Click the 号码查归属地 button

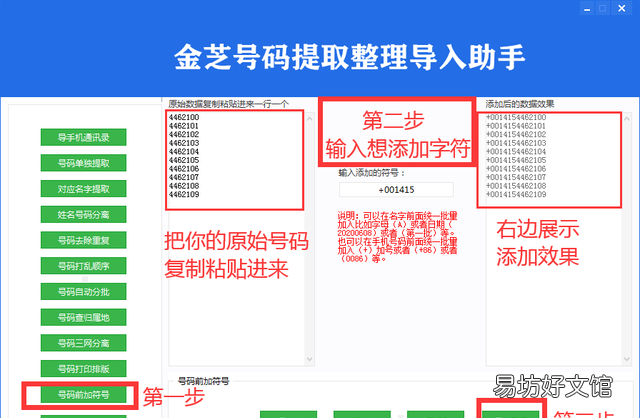[x=83, y=318]
